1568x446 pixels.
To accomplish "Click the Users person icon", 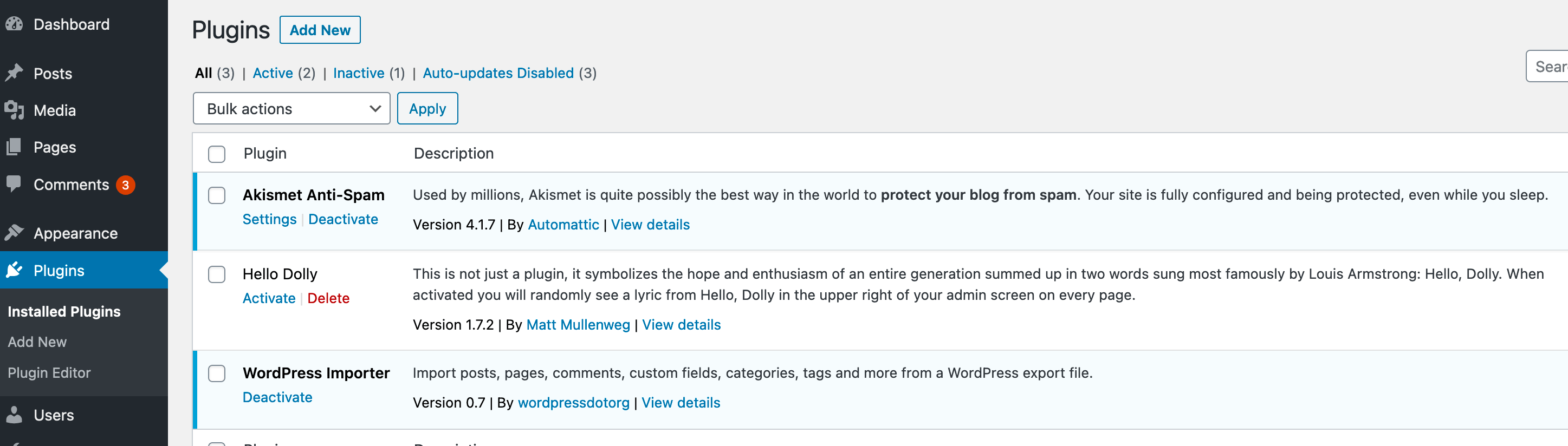I will [14, 415].
